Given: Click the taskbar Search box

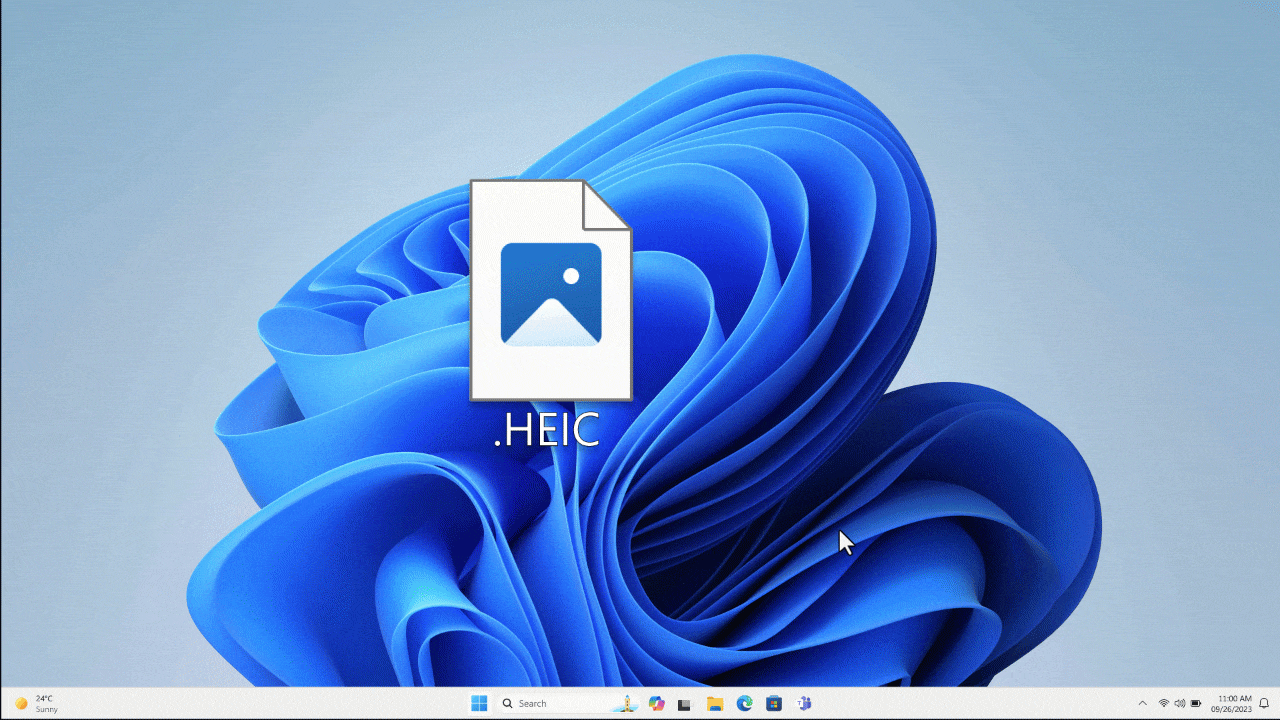Looking at the screenshot, I should tap(568, 703).
